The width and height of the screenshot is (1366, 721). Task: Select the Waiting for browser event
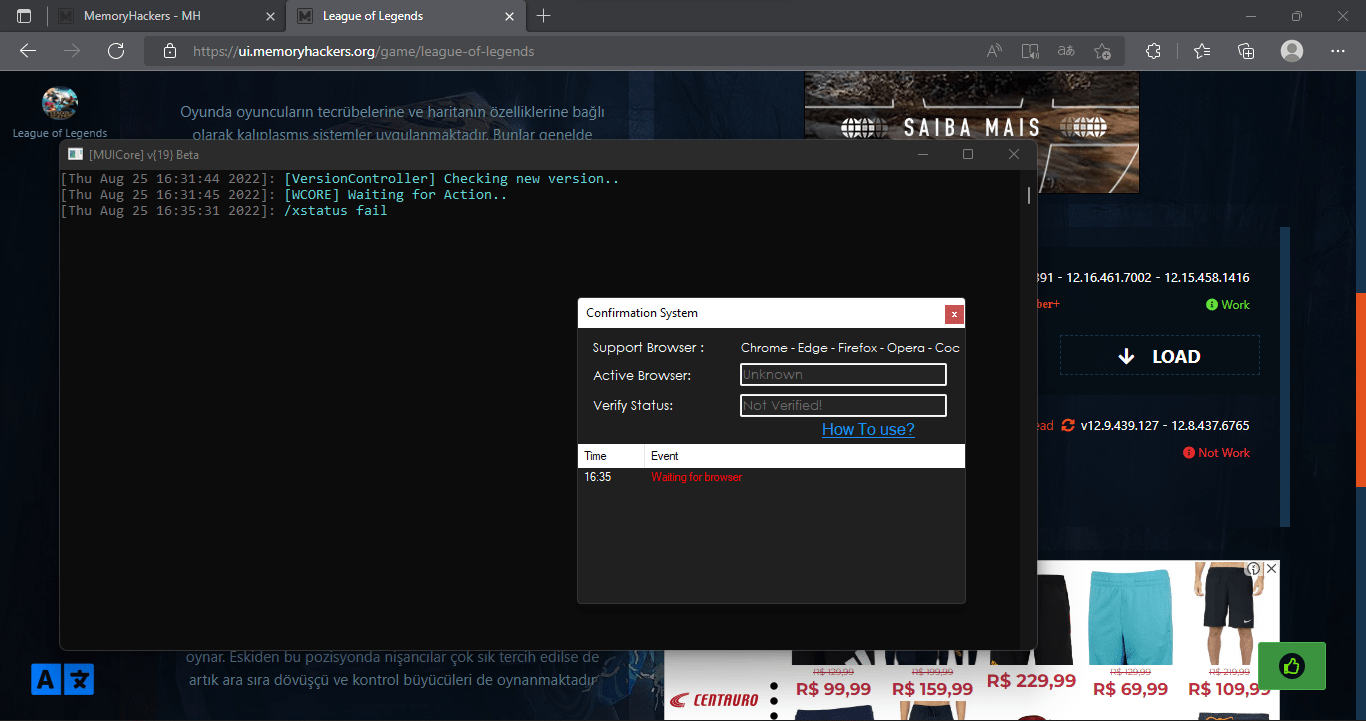tap(697, 477)
